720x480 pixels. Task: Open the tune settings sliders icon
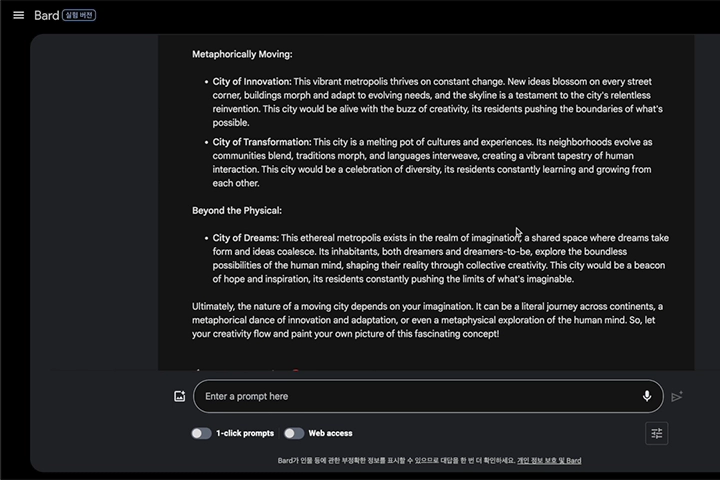tap(657, 433)
